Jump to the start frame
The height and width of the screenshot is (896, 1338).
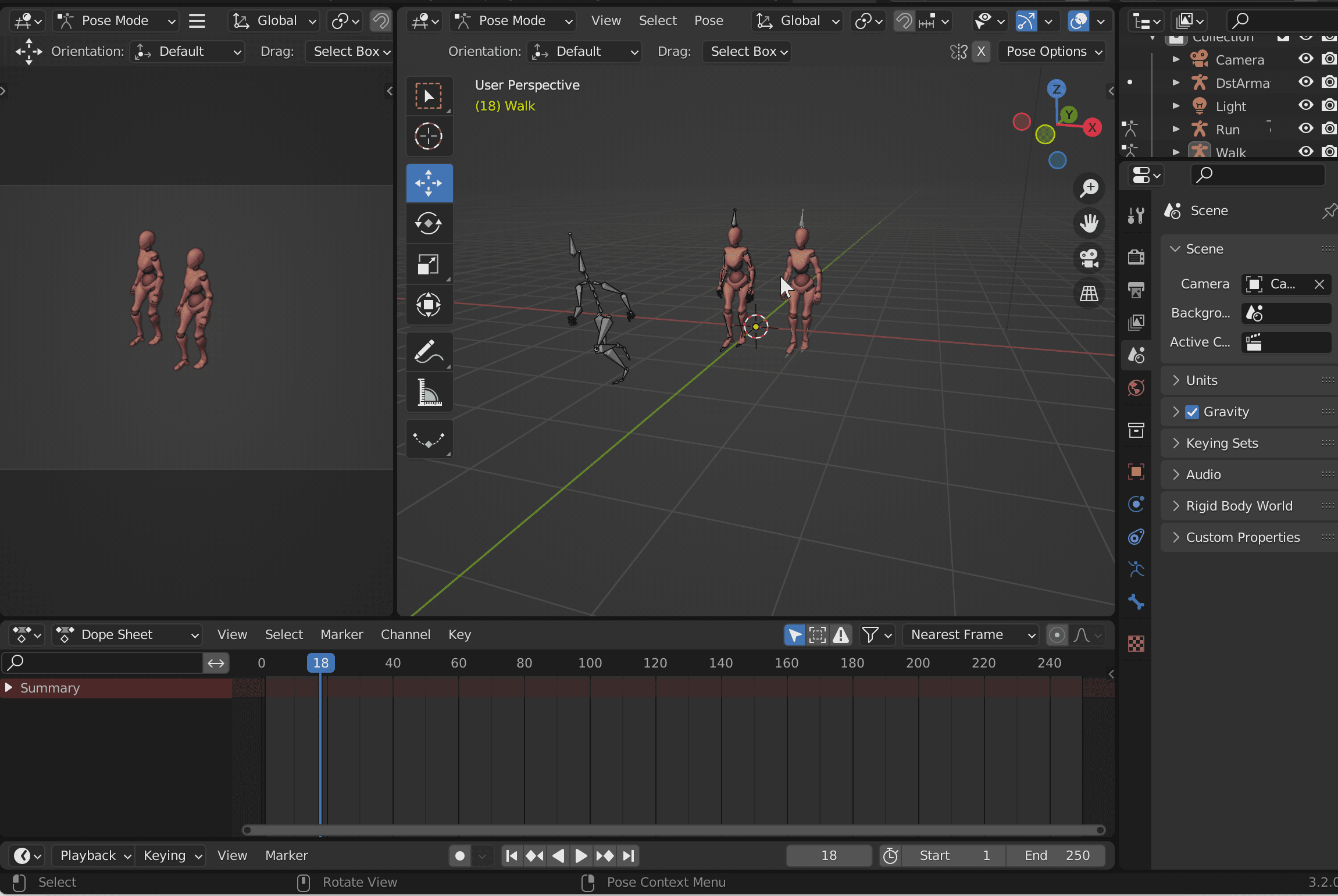click(512, 856)
